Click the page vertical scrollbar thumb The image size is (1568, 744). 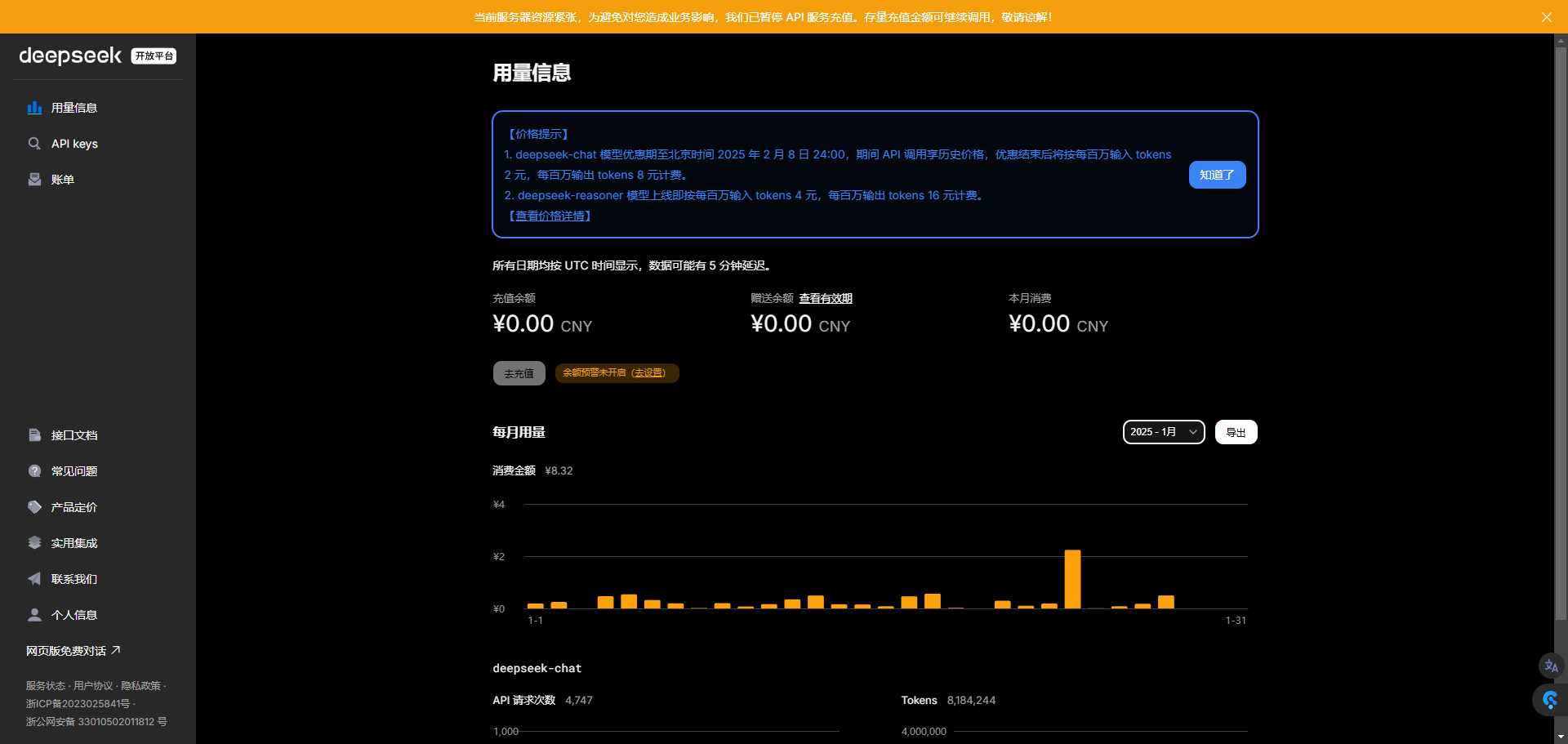tap(1561, 327)
